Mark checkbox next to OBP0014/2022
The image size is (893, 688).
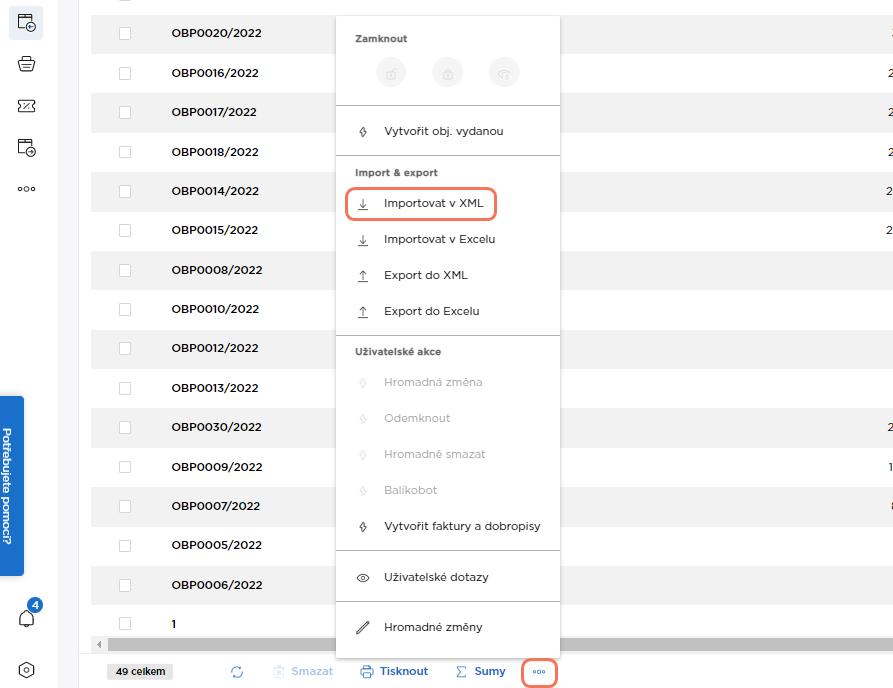[x=125, y=191]
